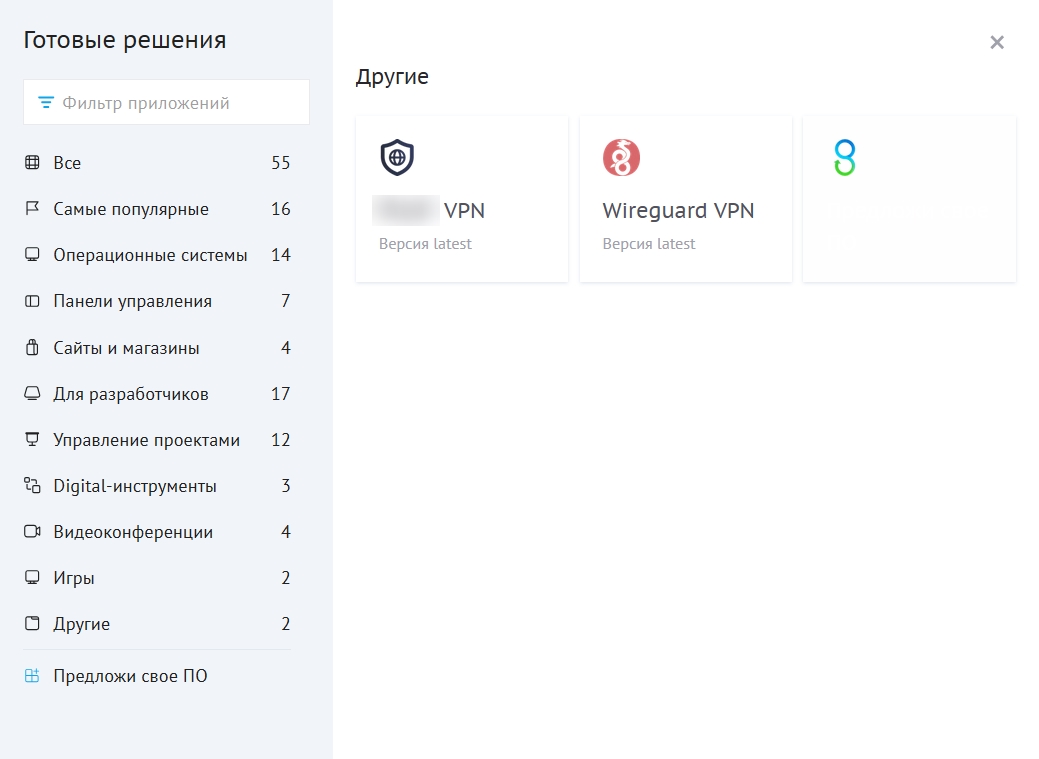Image resolution: width=1039 pixels, height=759 pixels.
Task: Click the filter icon in search field
Action: (45, 103)
